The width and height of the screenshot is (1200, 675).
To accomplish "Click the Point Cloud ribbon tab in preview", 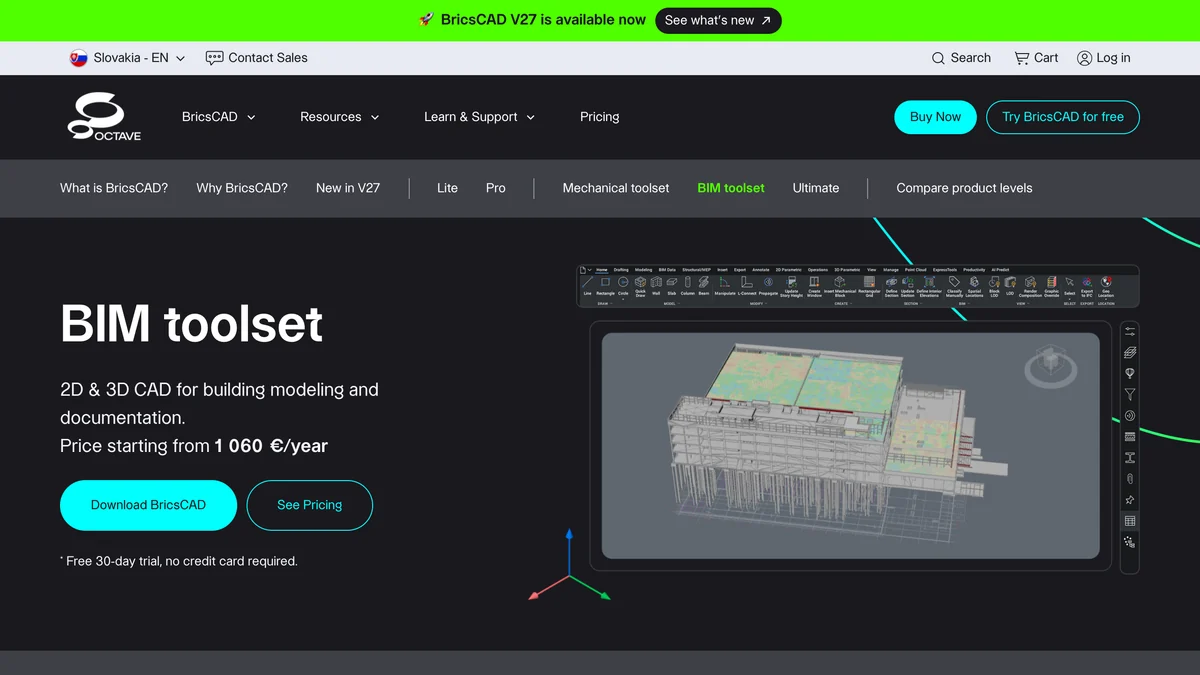I will (916, 270).
